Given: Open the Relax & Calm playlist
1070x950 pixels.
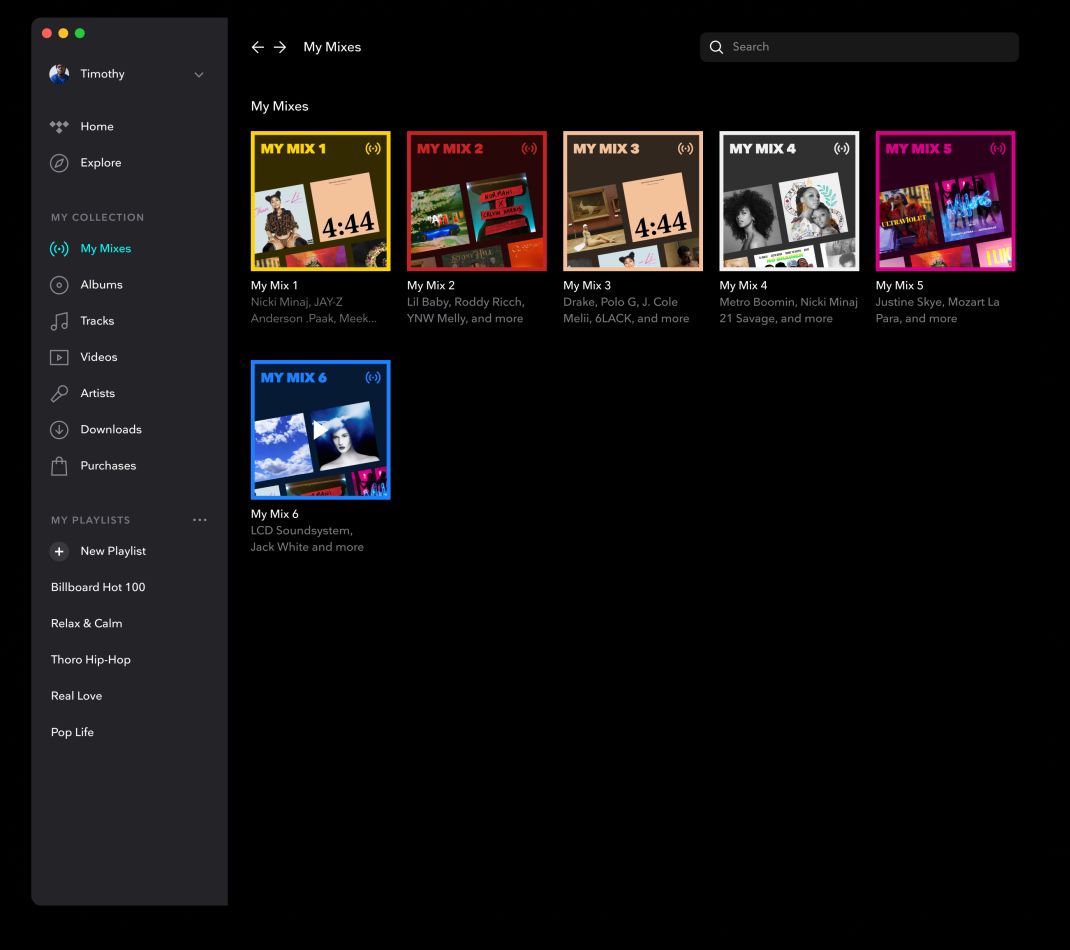Looking at the screenshot, I should tap(87, 623).
